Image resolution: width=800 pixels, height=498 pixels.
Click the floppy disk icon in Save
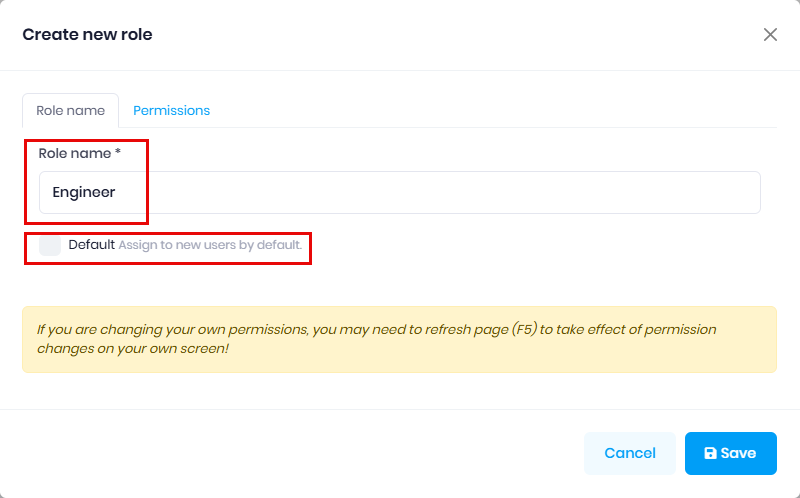[x=710, y=453]
